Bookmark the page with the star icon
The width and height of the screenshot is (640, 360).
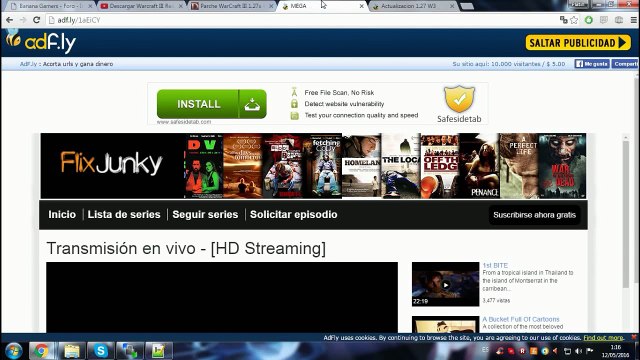point(574,20)
